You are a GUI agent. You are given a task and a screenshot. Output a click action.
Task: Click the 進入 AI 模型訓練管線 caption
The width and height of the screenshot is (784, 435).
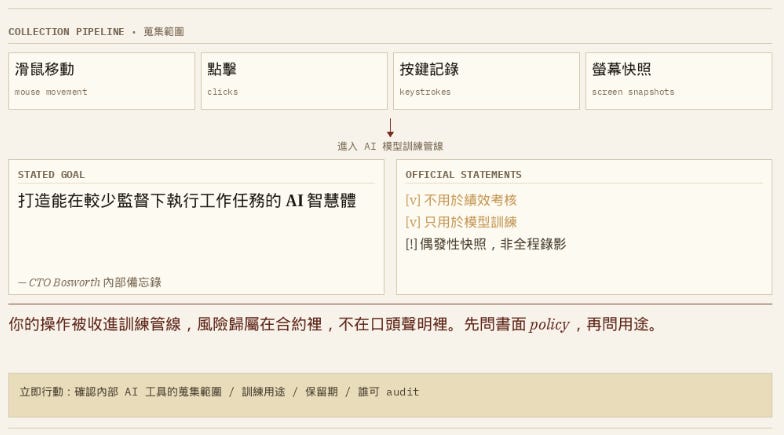click(x=390, y=146)
